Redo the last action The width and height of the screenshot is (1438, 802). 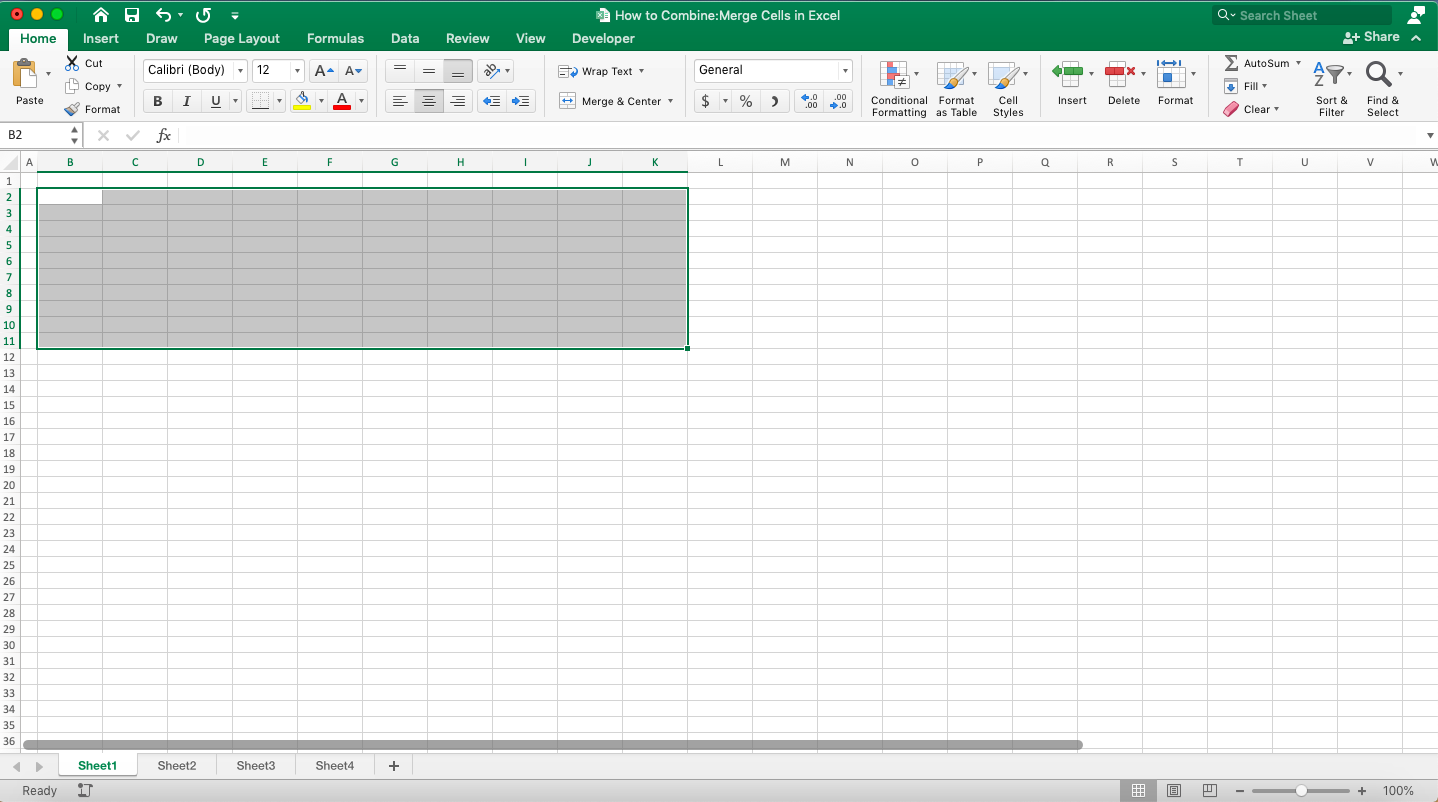(203, 15)
